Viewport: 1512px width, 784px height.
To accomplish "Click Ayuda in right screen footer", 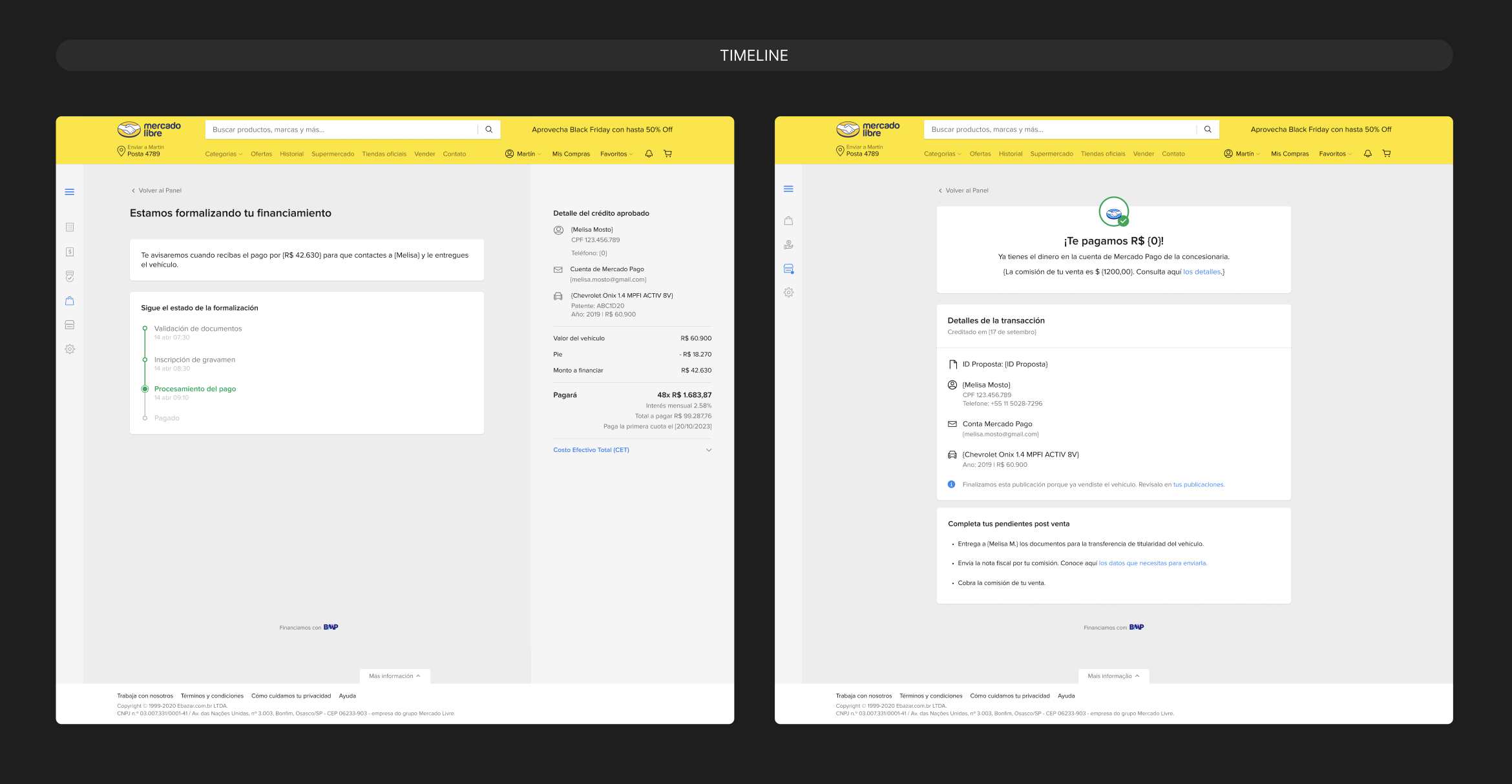I will [1066, 696].
